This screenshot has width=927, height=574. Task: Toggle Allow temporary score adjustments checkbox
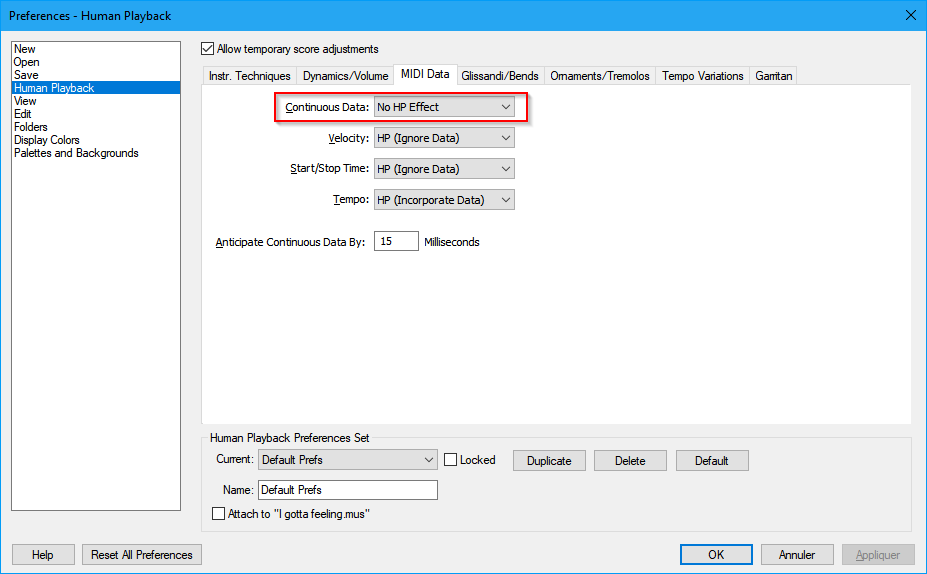(x=208, y=49)
